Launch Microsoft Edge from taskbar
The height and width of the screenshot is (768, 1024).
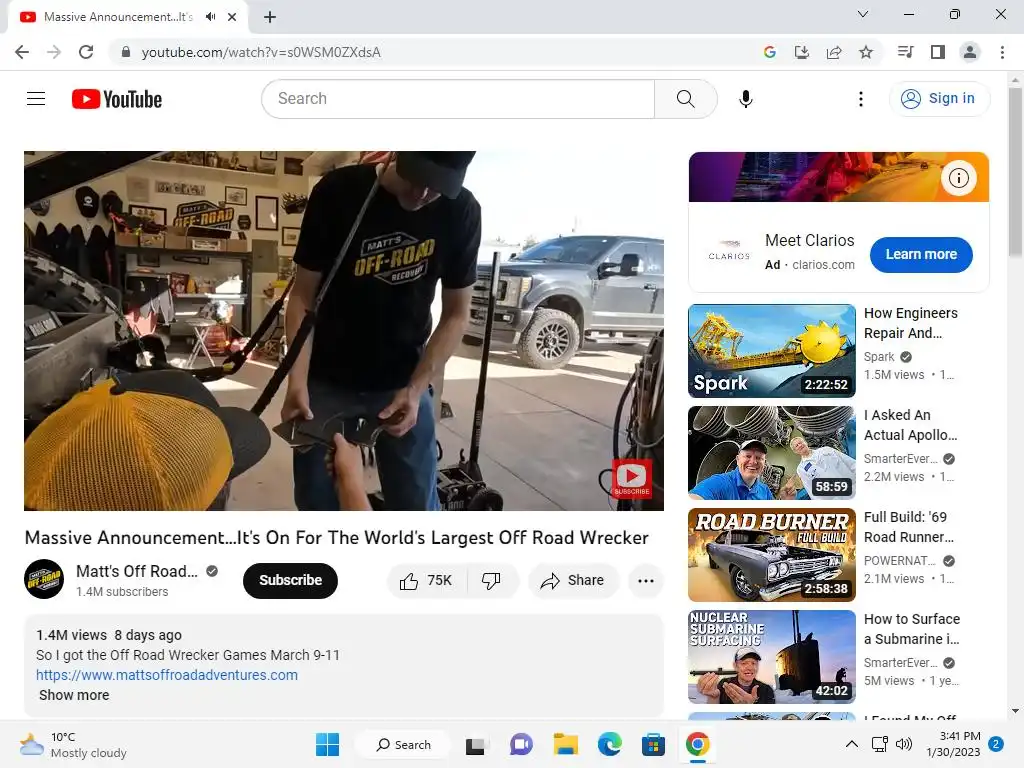(x=609, y=744)
